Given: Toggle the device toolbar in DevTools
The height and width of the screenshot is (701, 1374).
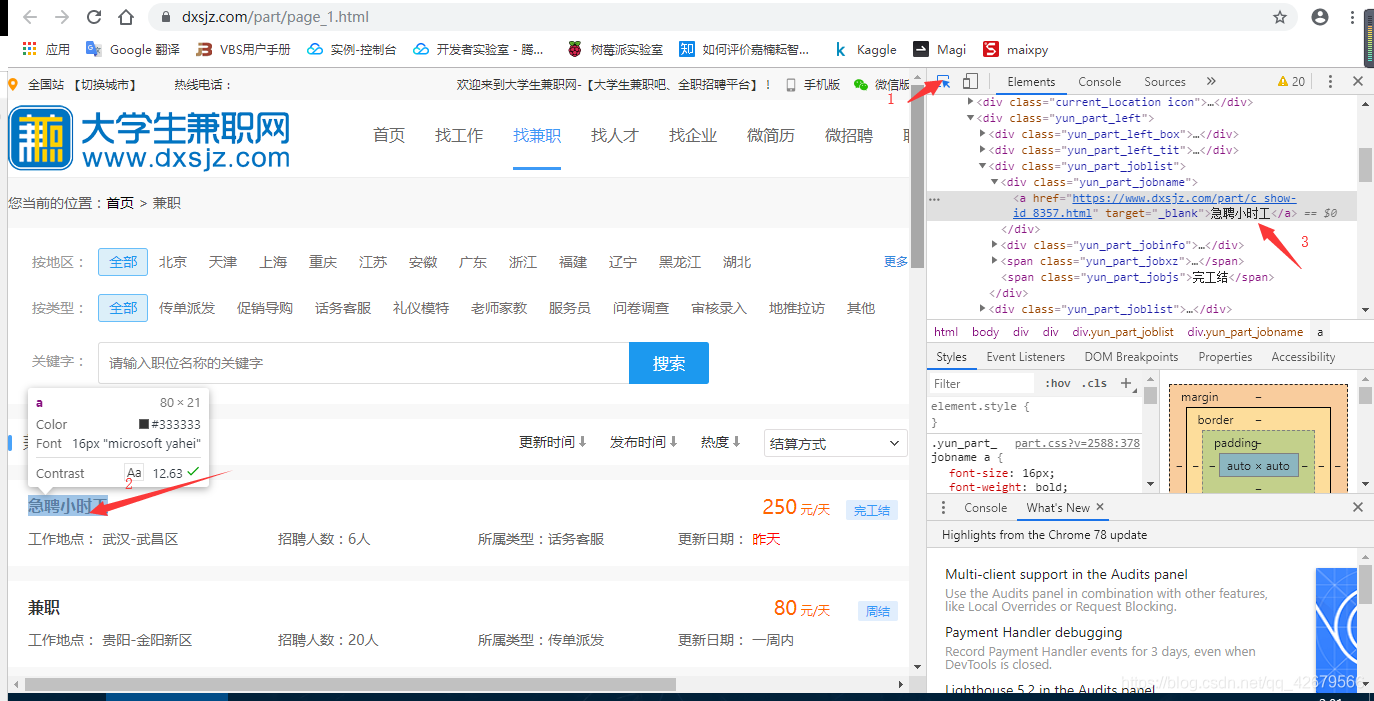Looking at the screenshot, I should click(969, 81).
